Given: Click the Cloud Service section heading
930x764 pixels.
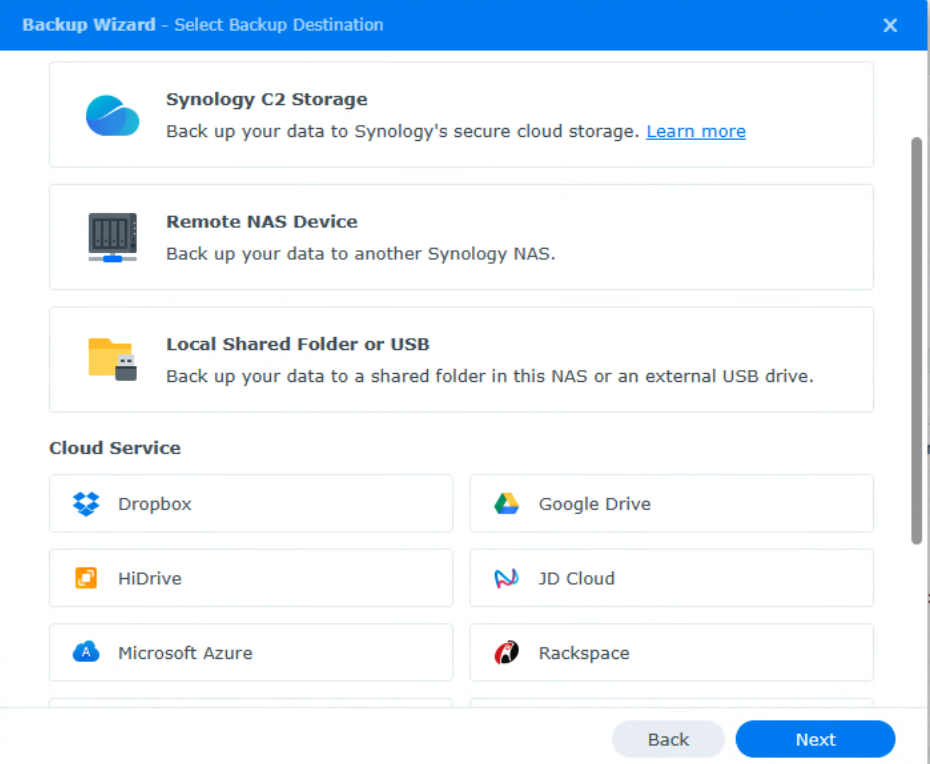Looking at the screenshot, I should tap(115, 448).
